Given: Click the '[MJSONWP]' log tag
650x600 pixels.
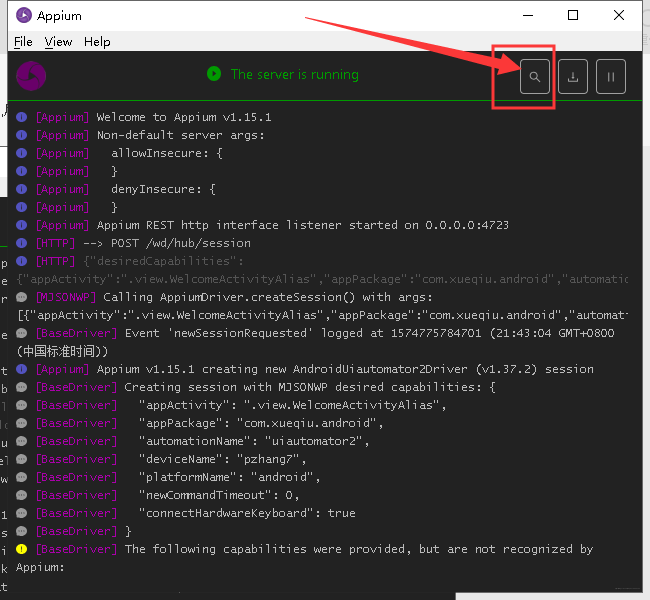Looking at the screenshot, I should coord(66,297).
